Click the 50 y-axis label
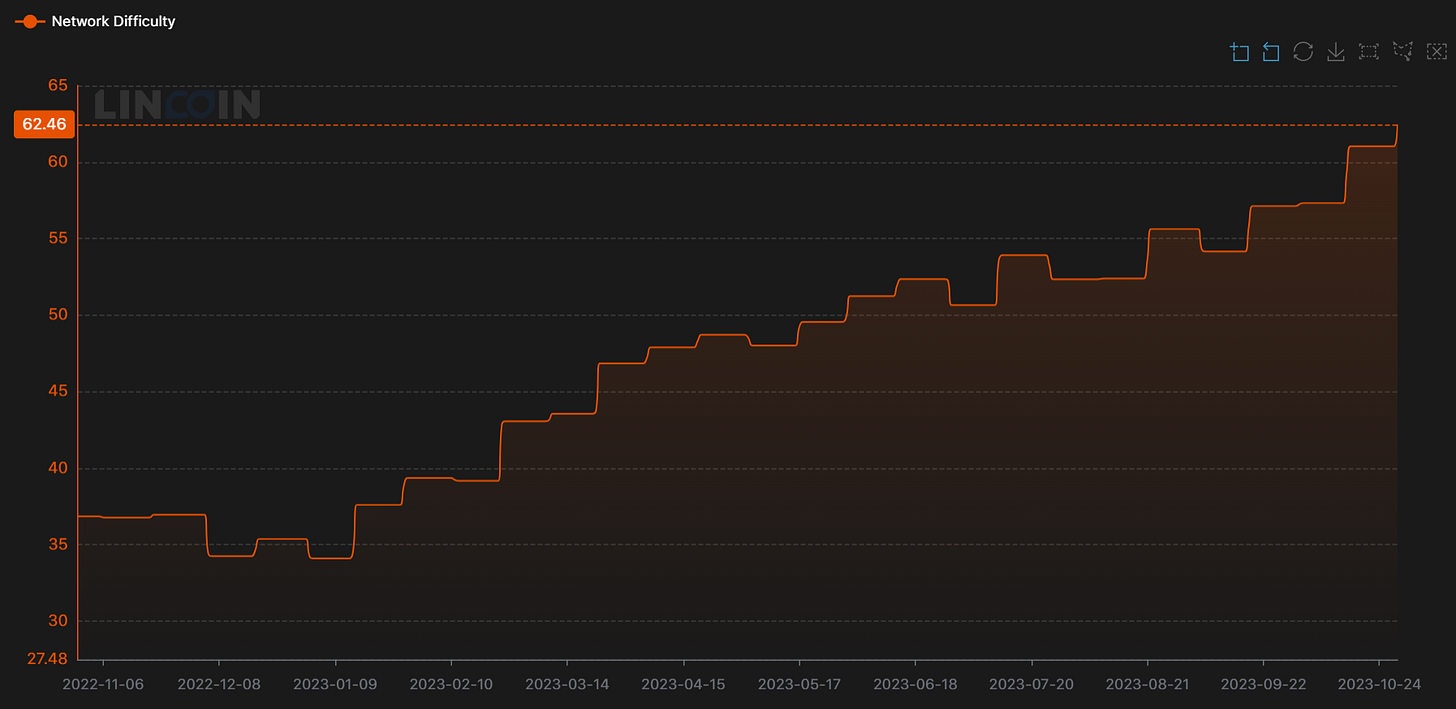The image size is (1456, 709). [58, 315]
